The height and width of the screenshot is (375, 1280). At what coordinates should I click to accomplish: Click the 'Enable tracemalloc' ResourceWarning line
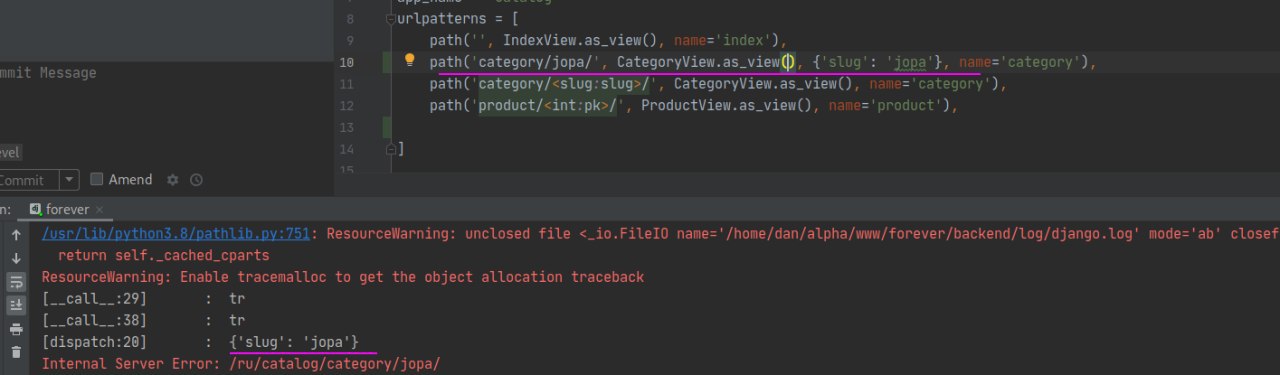(342, 277)
